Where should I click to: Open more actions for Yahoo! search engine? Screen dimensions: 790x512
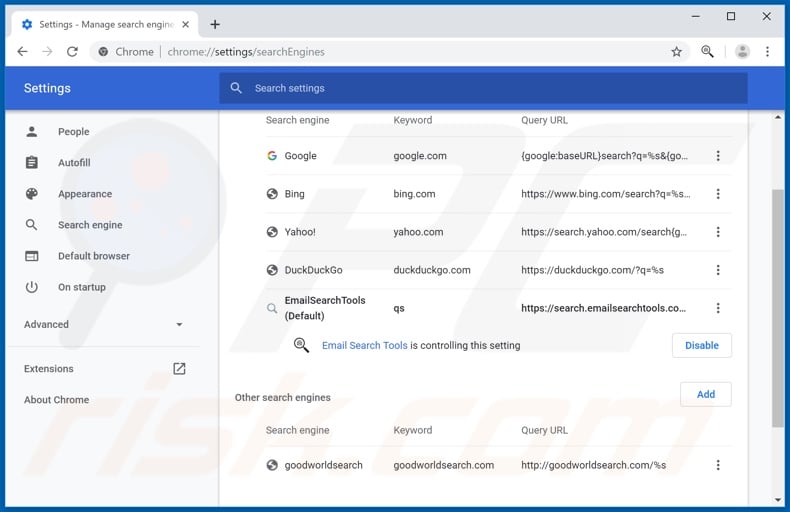click(x=718, y=232)
